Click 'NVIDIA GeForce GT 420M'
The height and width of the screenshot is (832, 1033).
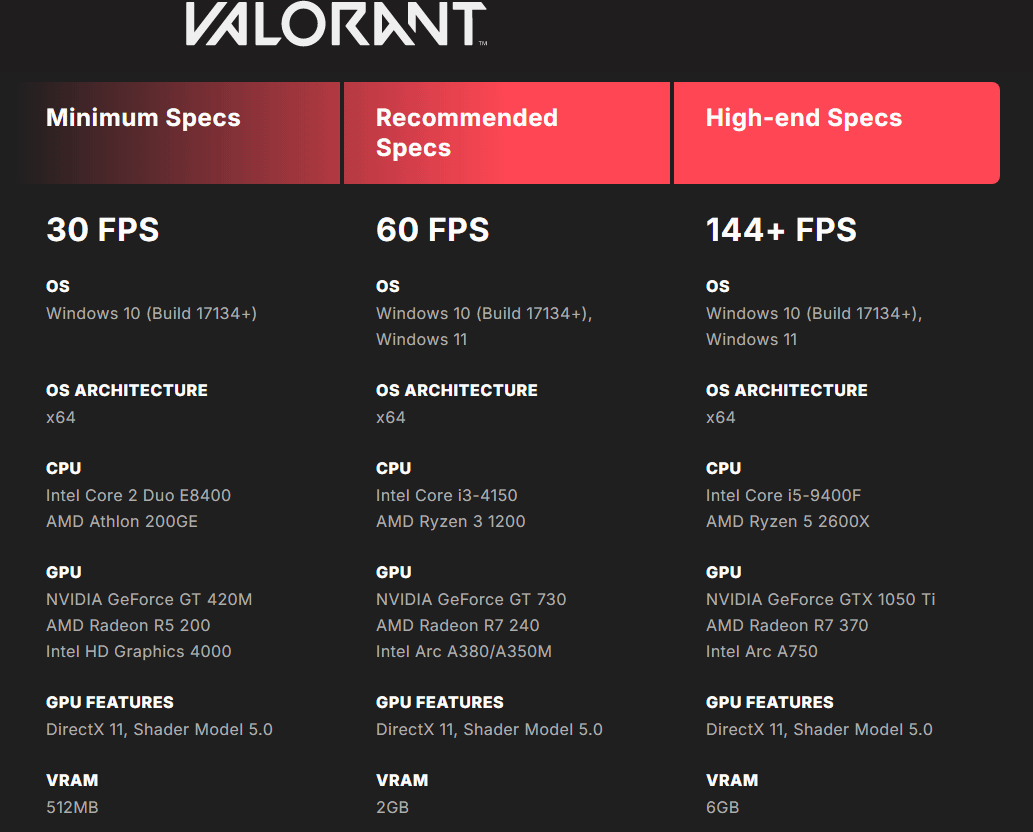click(149, 599)
